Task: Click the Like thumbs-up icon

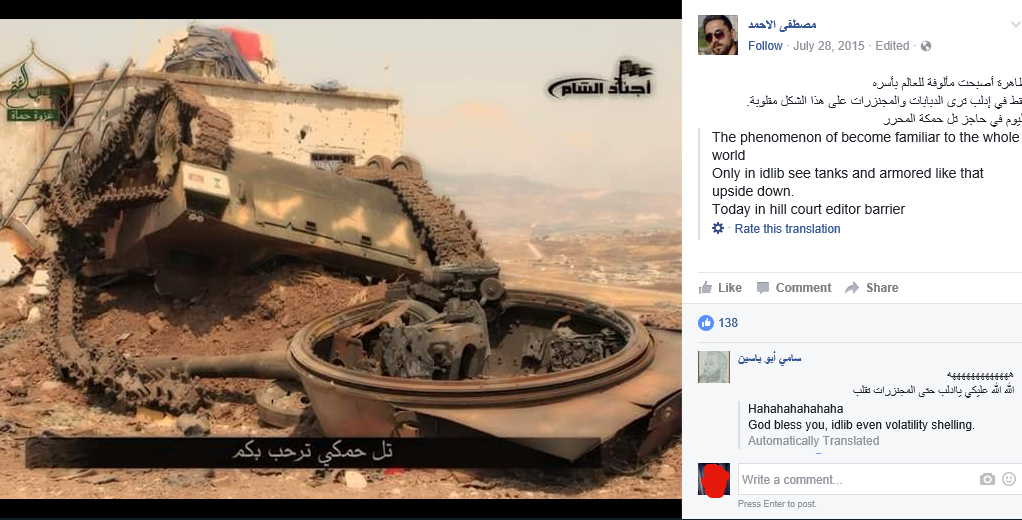Action: pyautogui.click(x=705, y=287)
